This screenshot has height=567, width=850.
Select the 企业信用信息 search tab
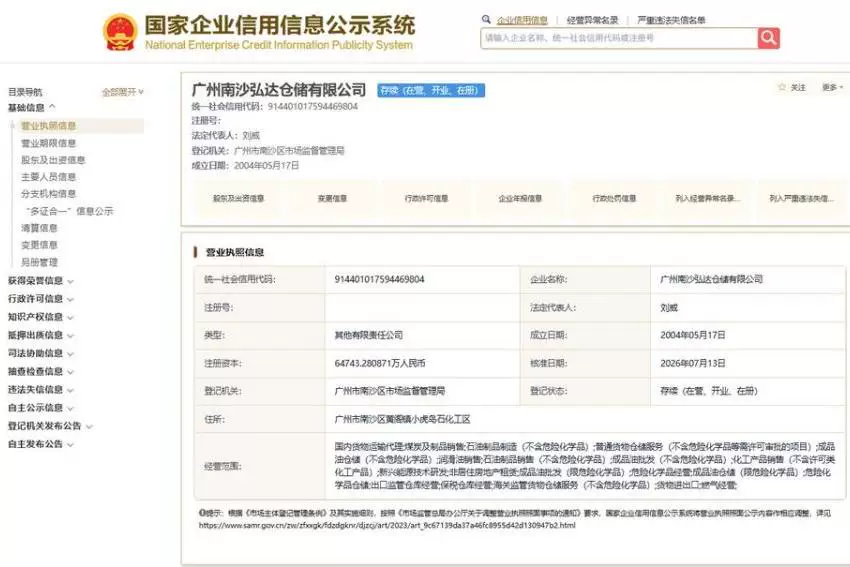click(x=522, y=20)
